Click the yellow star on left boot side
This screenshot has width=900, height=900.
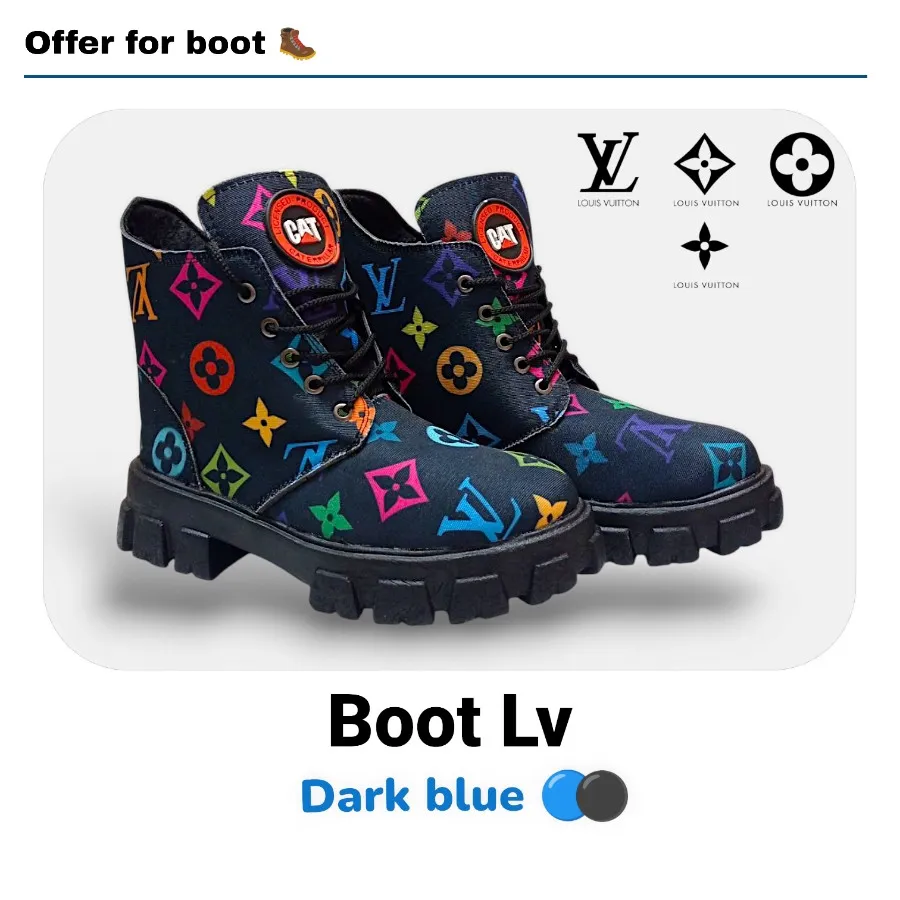[264, 422]
